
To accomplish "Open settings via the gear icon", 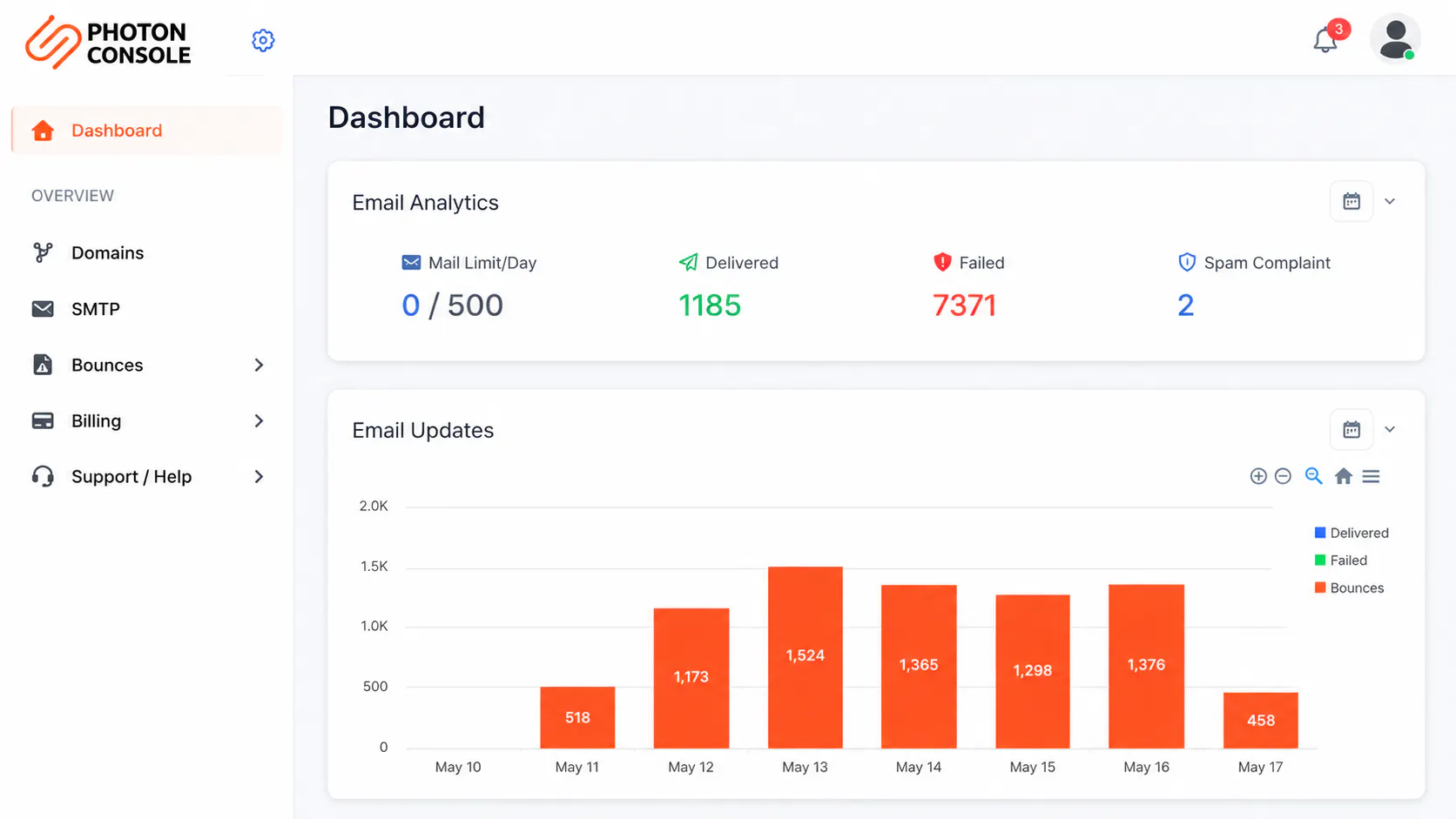I will pyautogui.click(x=263, y=40).
